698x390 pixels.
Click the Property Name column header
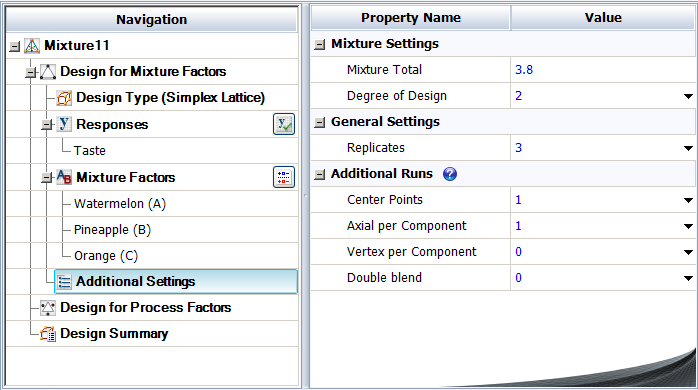(x=410, y=18)
